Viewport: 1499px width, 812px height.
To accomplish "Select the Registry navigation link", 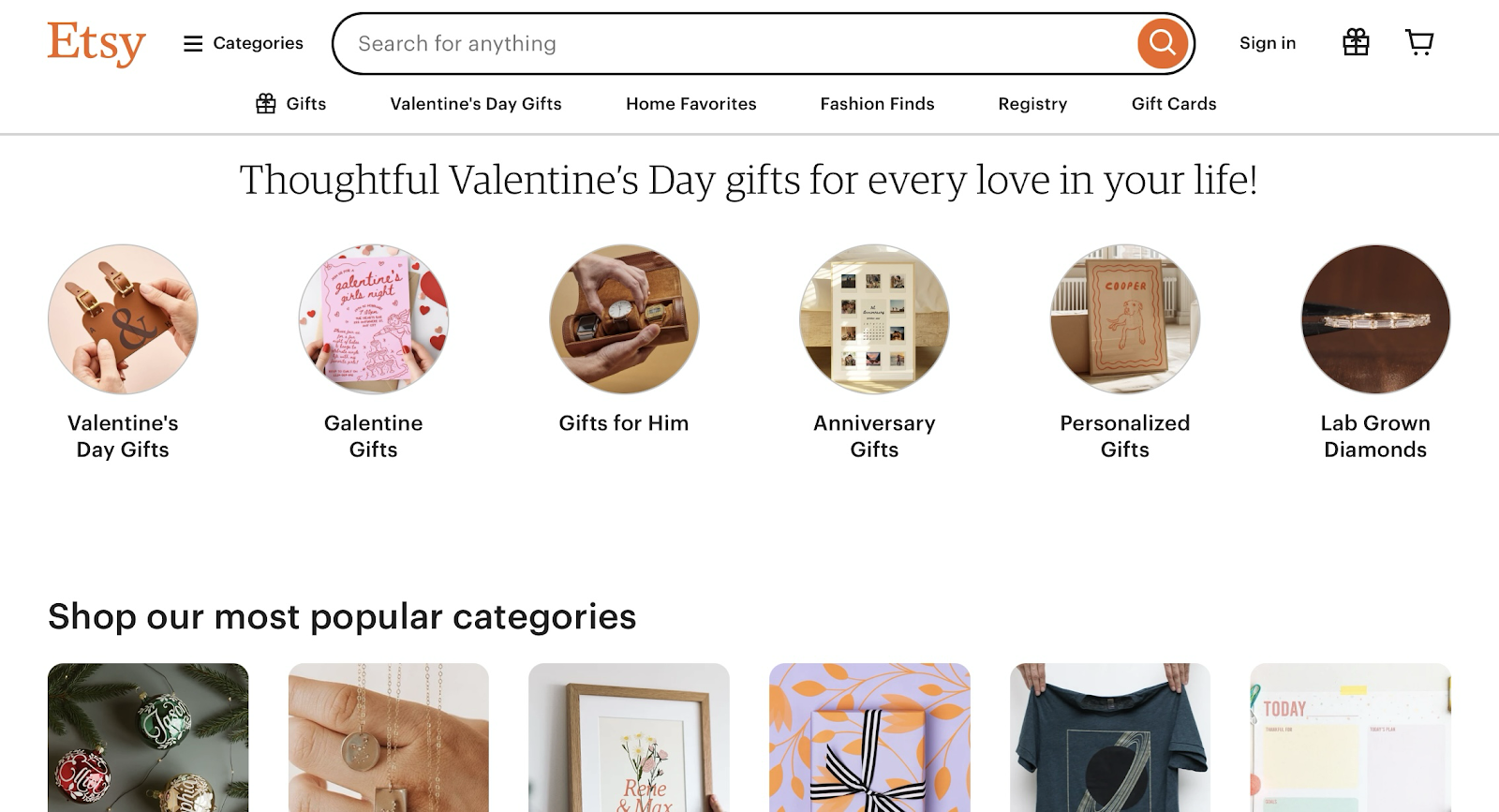I will (1032, 104).
